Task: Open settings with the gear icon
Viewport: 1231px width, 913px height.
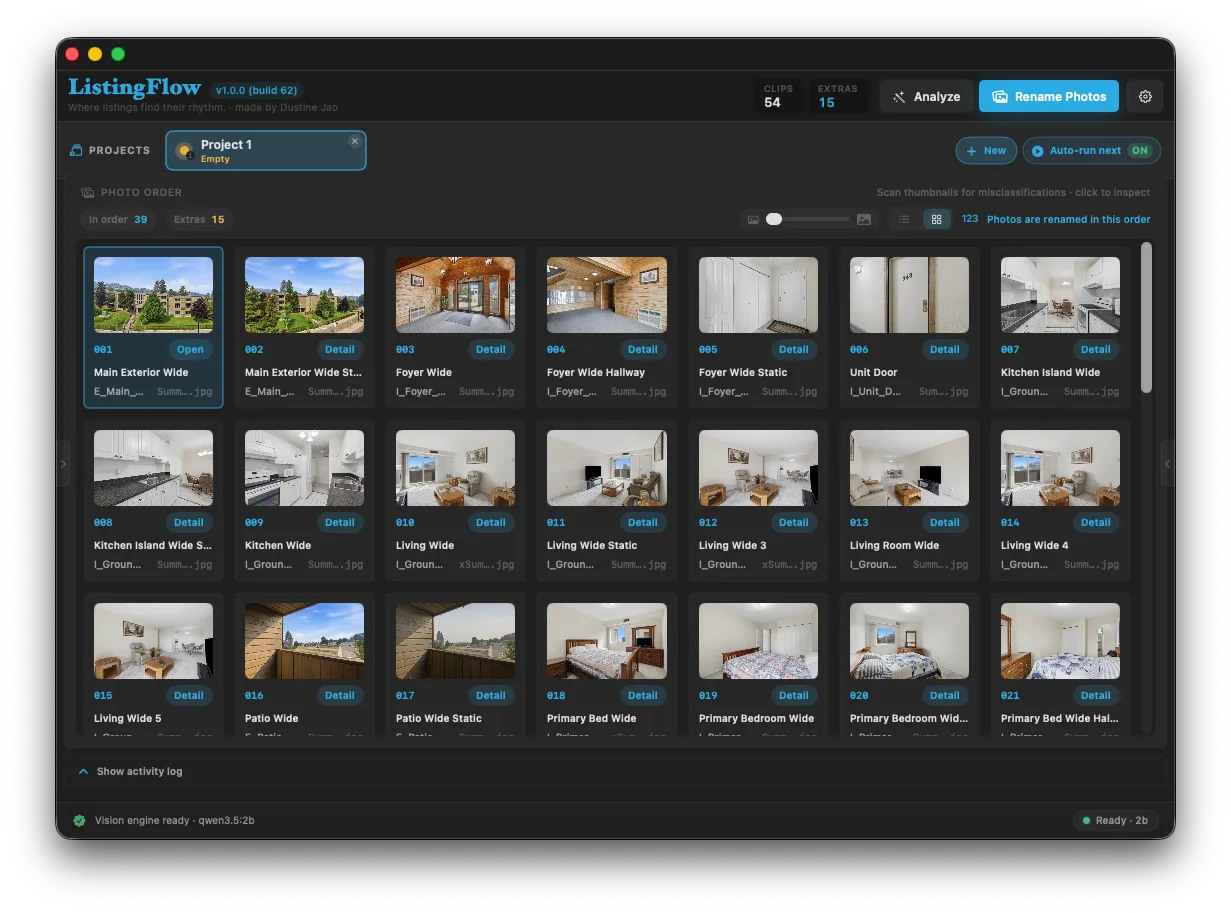Action: [1145, 96]
